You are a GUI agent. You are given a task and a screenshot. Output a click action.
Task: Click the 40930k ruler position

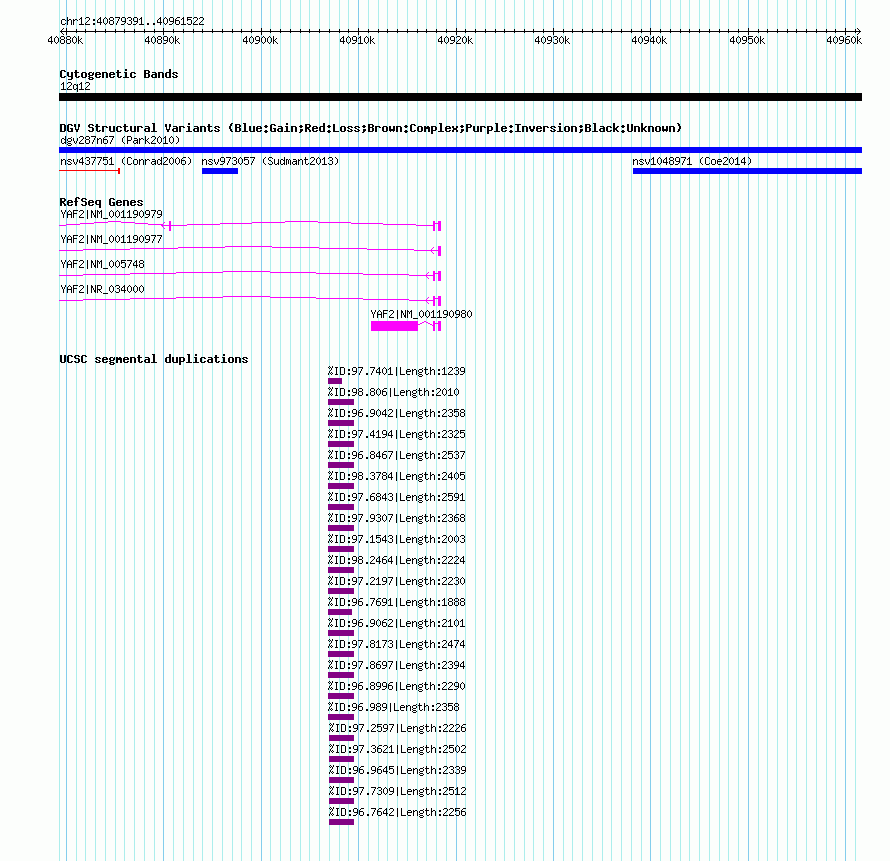tap(552, 40)
